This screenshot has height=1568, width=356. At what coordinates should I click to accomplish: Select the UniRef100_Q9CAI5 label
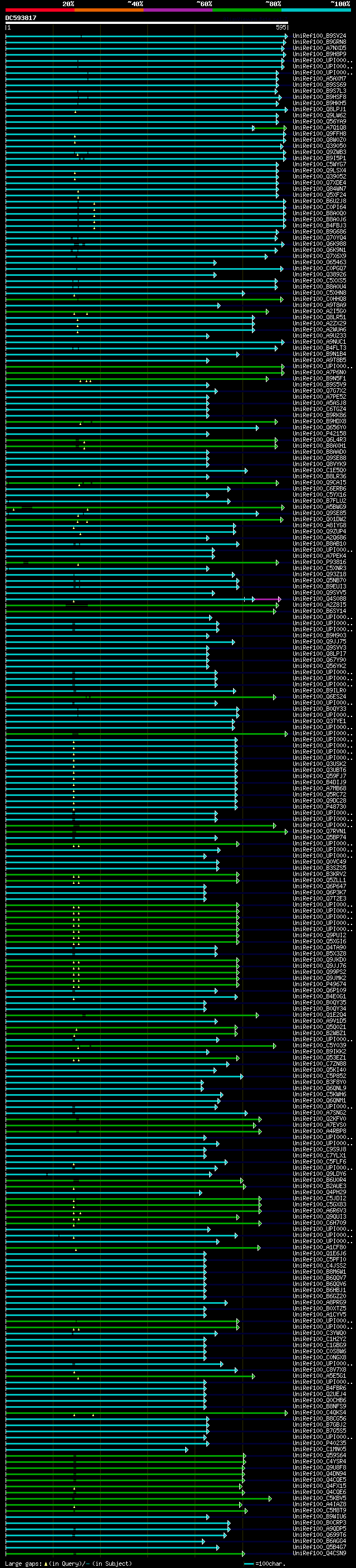(319, 483)
